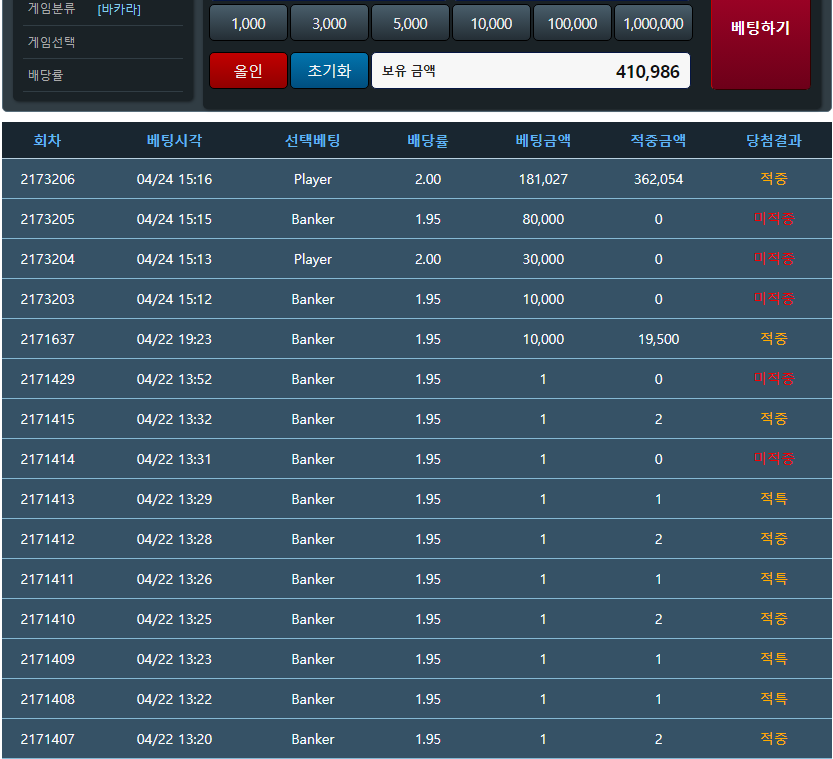The height and width of the screenshot is (759, 833).
Task: Click the bet time 04/22 13:28
Action: click(x=174, y=539)
